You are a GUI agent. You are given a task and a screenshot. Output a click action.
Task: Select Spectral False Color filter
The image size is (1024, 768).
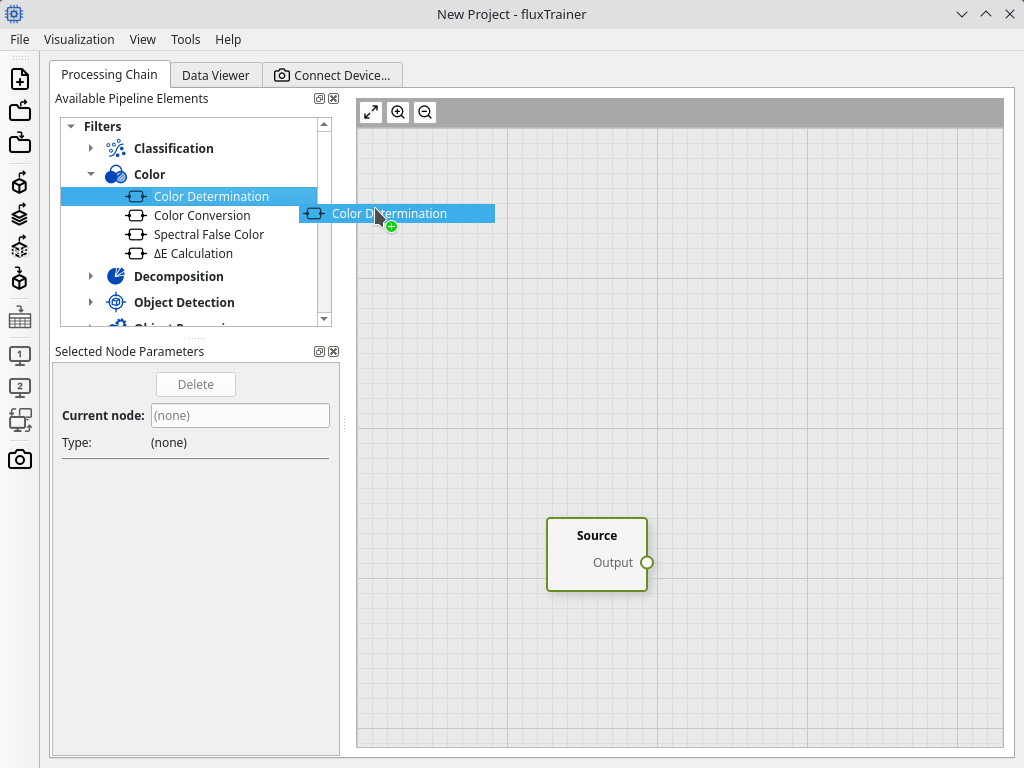pyautogui.click(x=209, y=234)
